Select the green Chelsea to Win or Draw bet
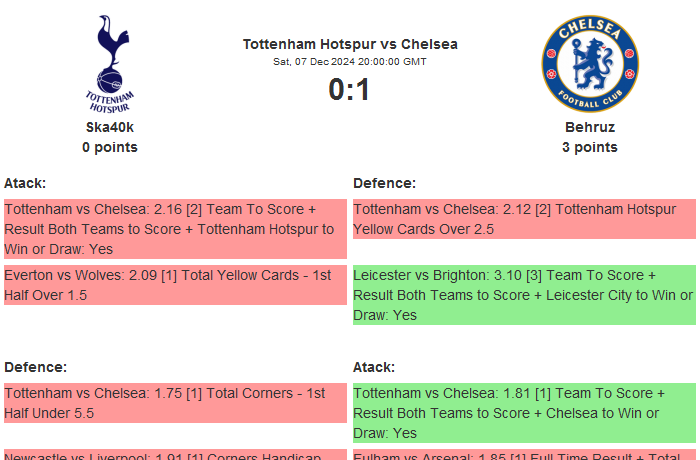Viewport: 700px width, 460px height. [524, 413]
